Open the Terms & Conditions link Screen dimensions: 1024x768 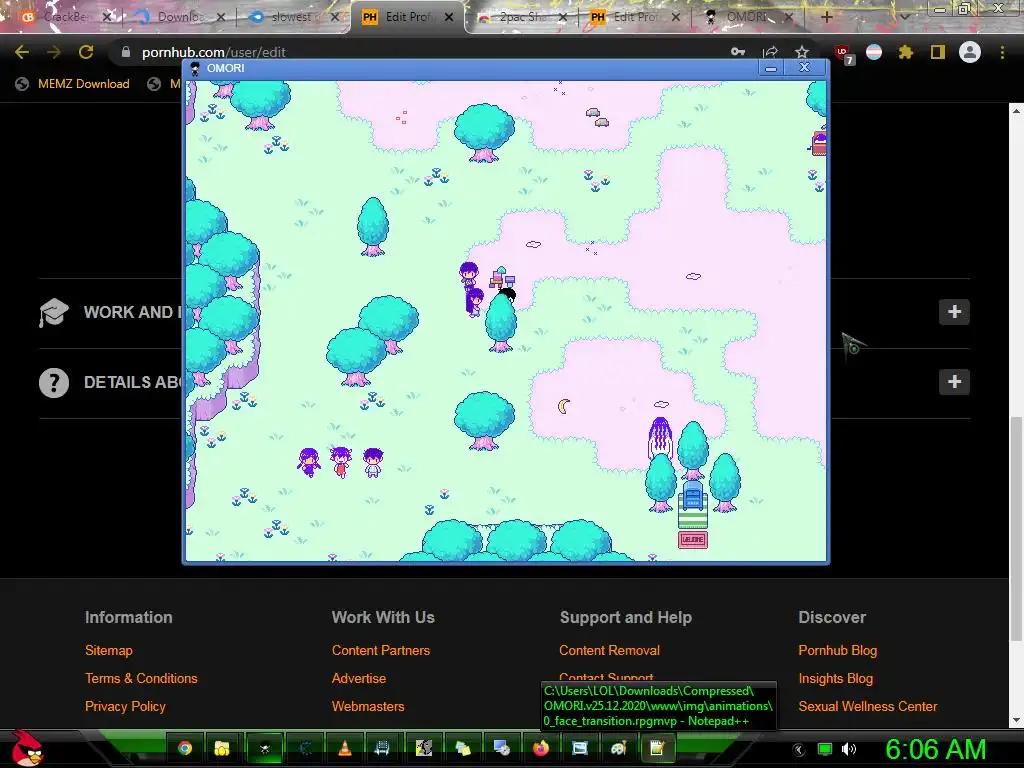point(141,679)
